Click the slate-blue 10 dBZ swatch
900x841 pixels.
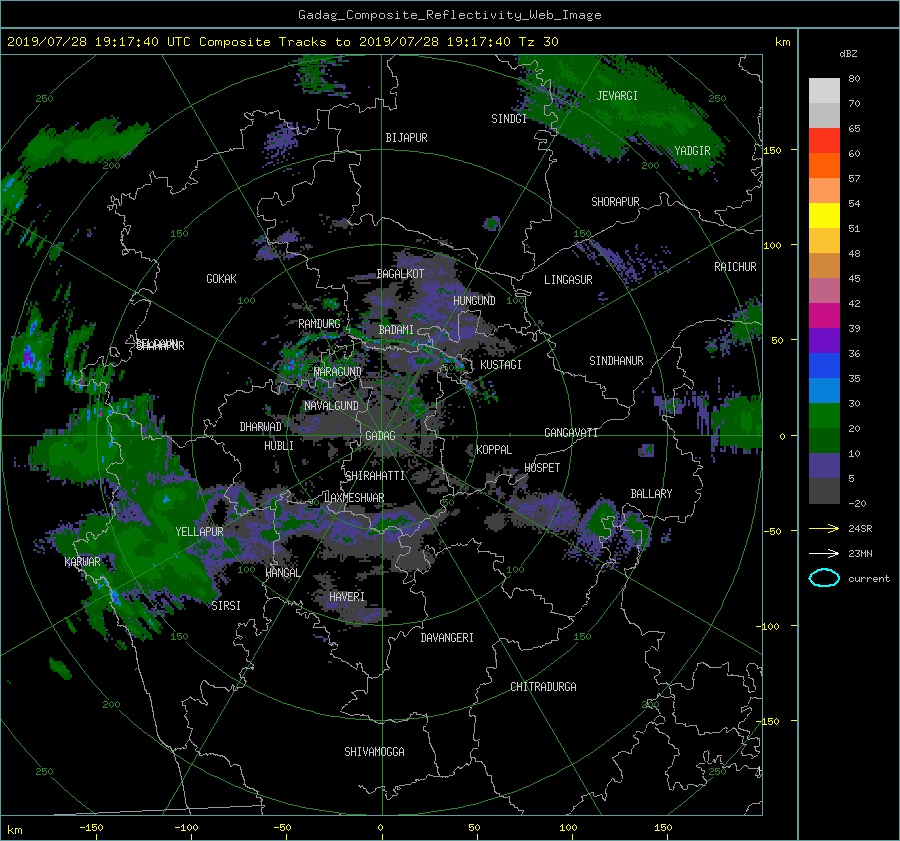coord(824,465)
